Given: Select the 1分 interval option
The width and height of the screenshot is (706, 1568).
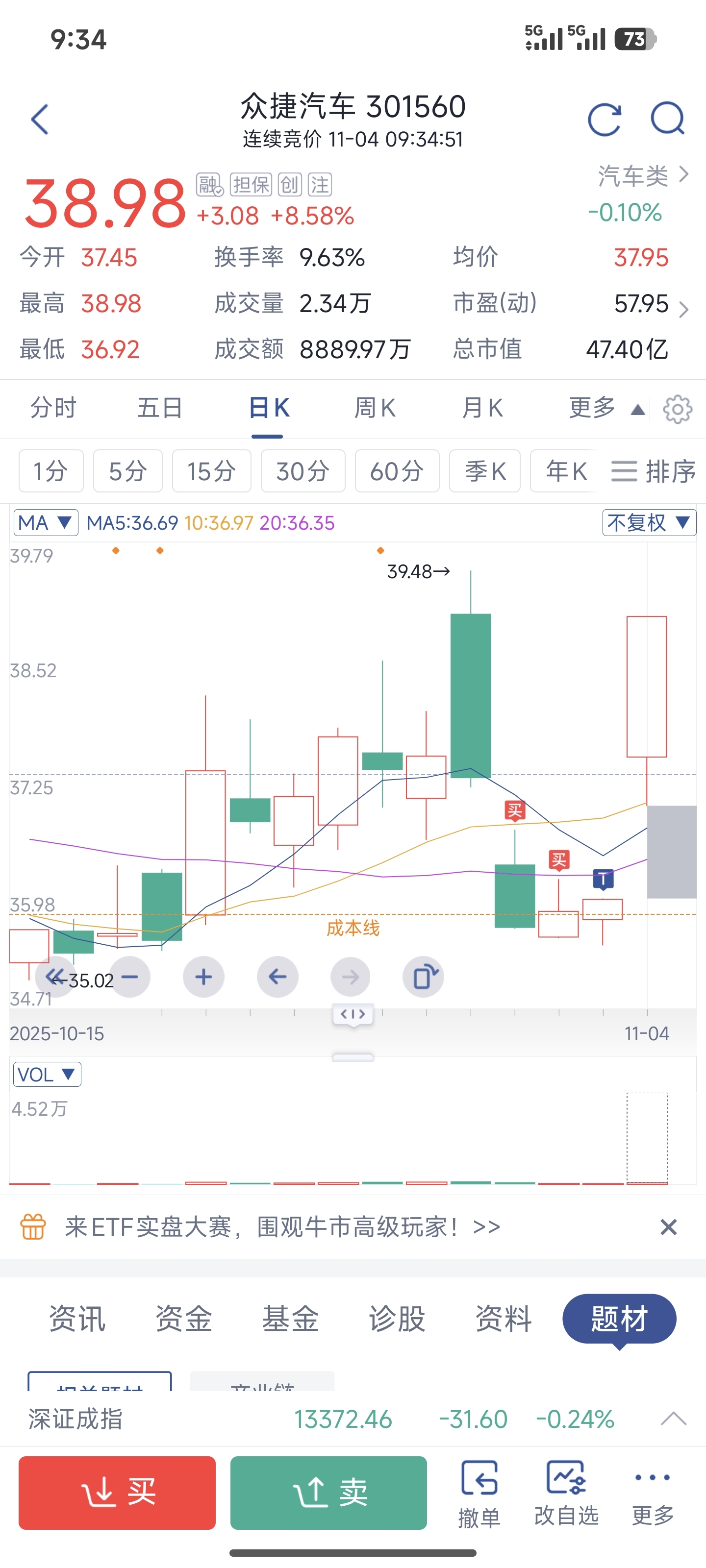Looking at the screenshot, I should pos(51,471).
